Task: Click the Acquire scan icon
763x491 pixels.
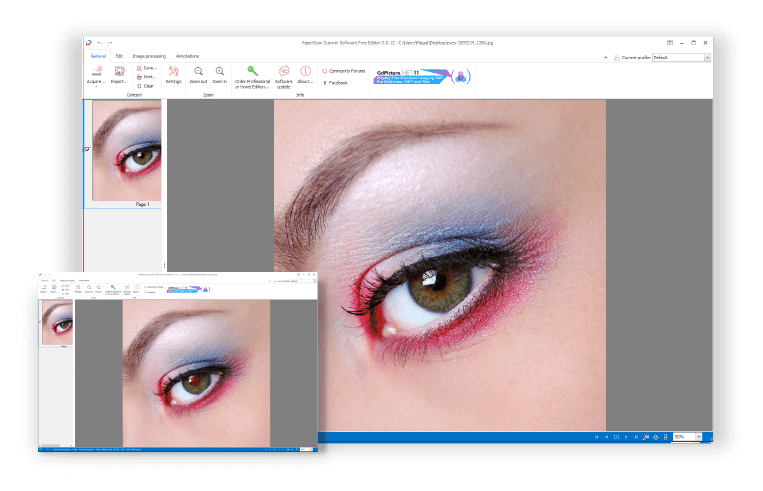Action: coord(96,74)
